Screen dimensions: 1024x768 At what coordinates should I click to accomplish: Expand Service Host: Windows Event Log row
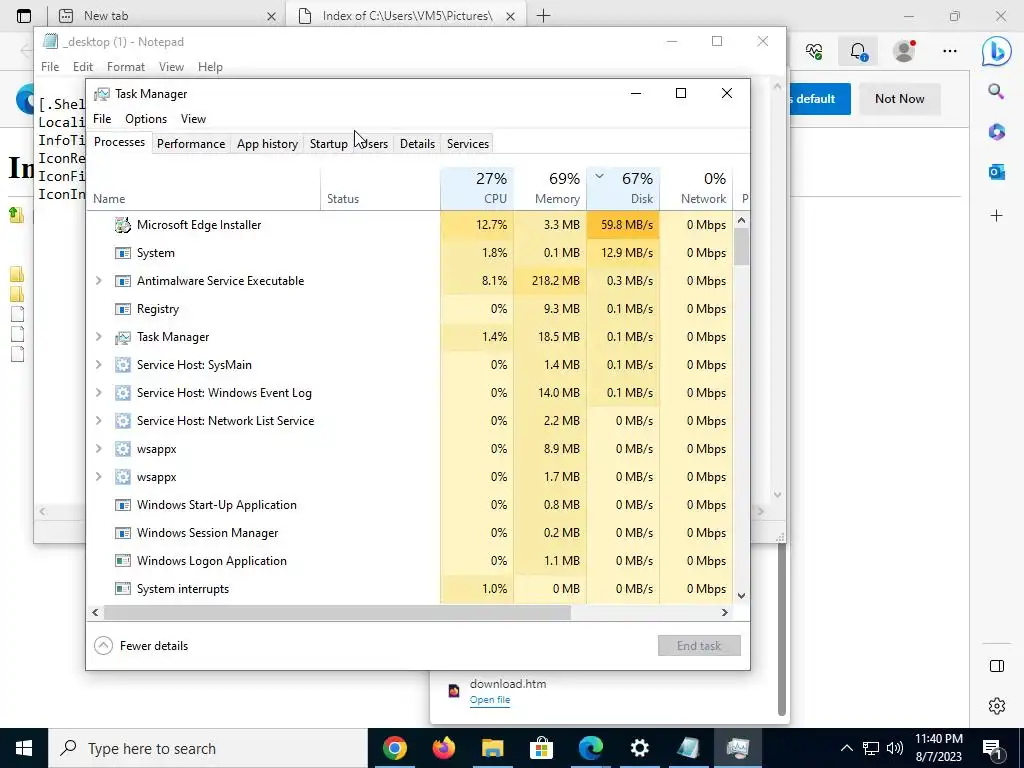click(x=99, y=393)
